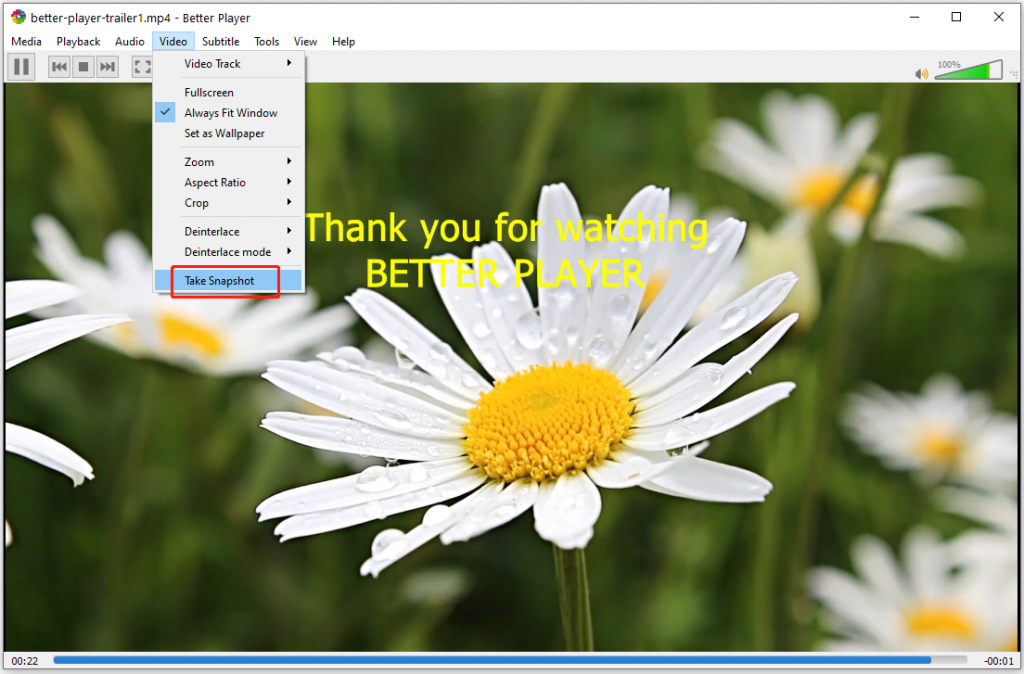Adjust the green volume slider

(968, 69)
